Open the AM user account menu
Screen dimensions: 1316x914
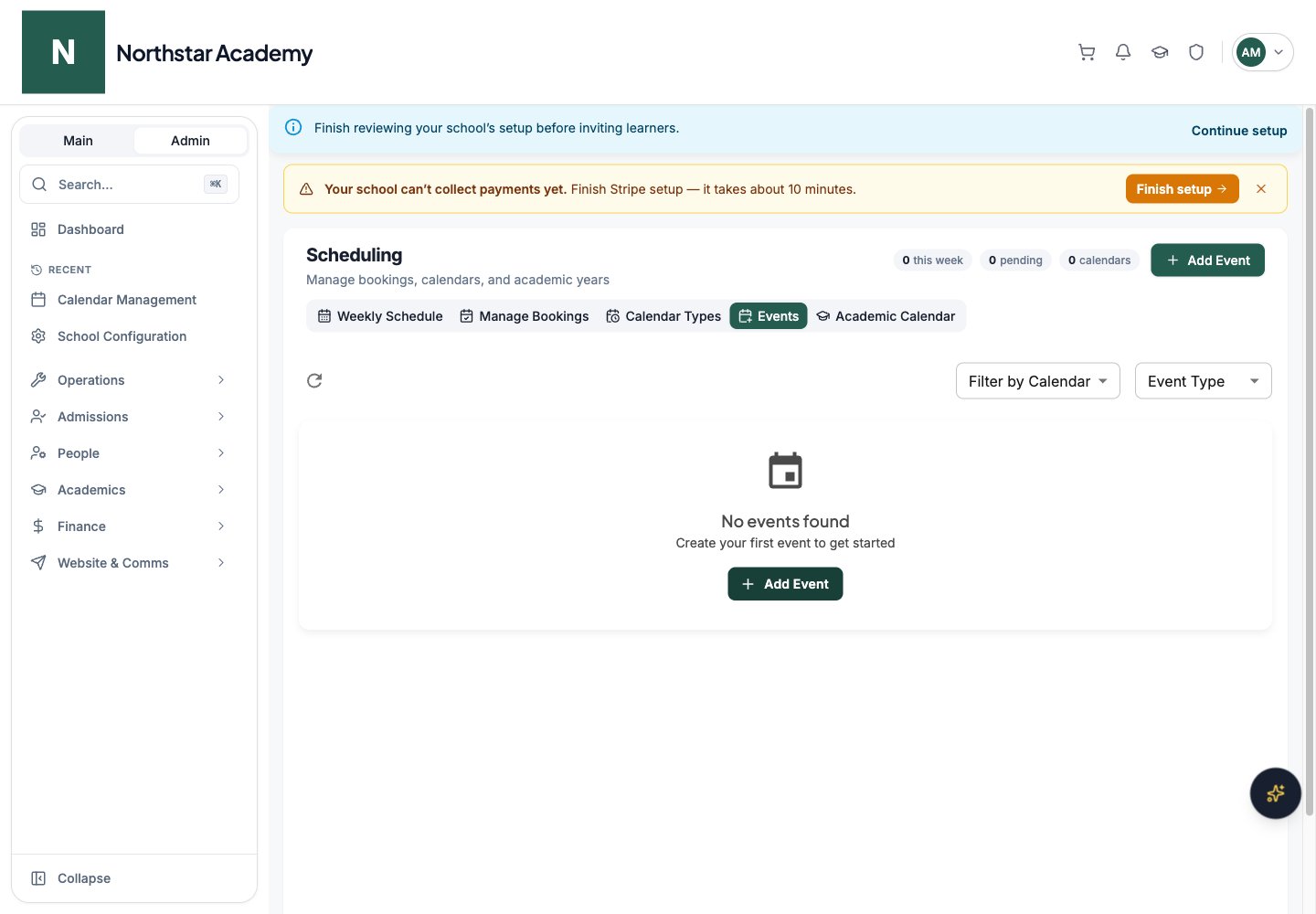(x=1263, y=52)
